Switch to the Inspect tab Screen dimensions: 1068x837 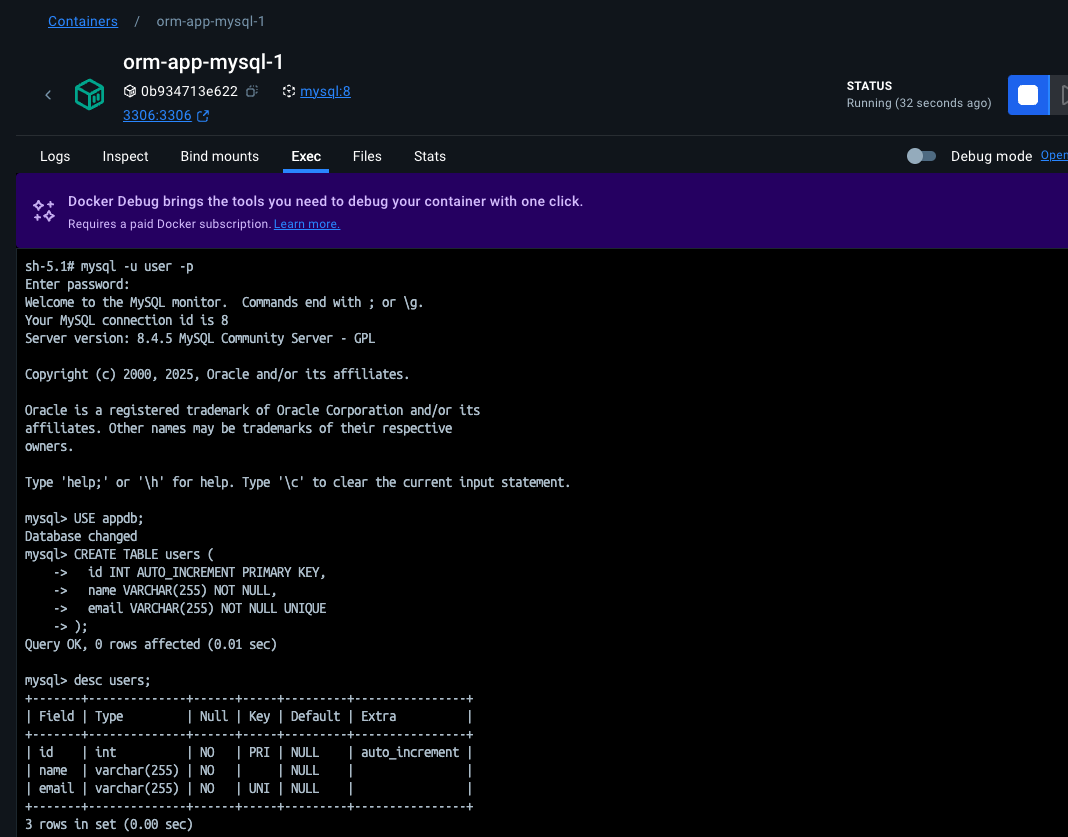click(x=125, y=156)
